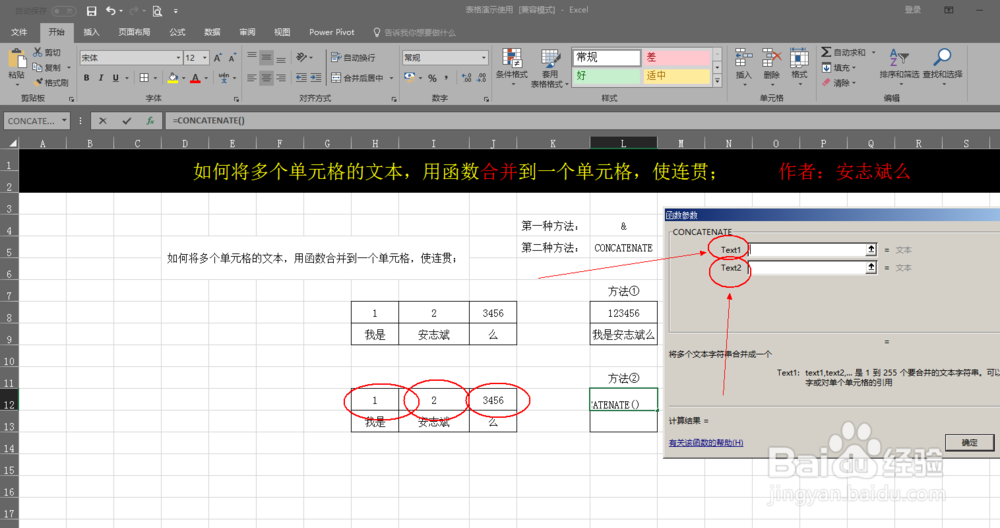
Task: Click 登录 sign-in button
Action: [913, 10]
